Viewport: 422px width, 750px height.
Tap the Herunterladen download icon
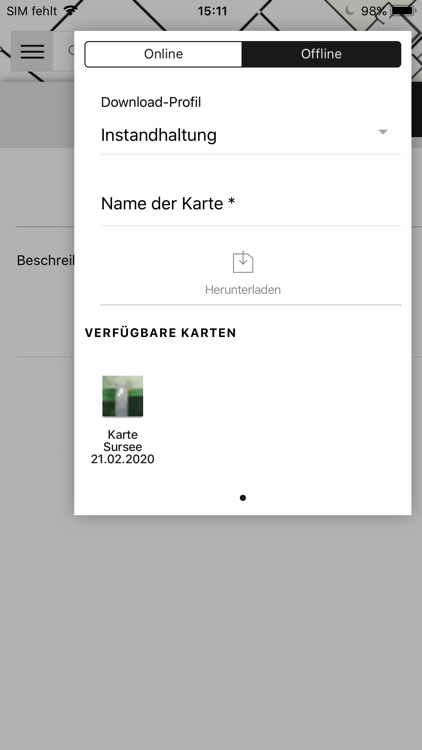point(243,262)
